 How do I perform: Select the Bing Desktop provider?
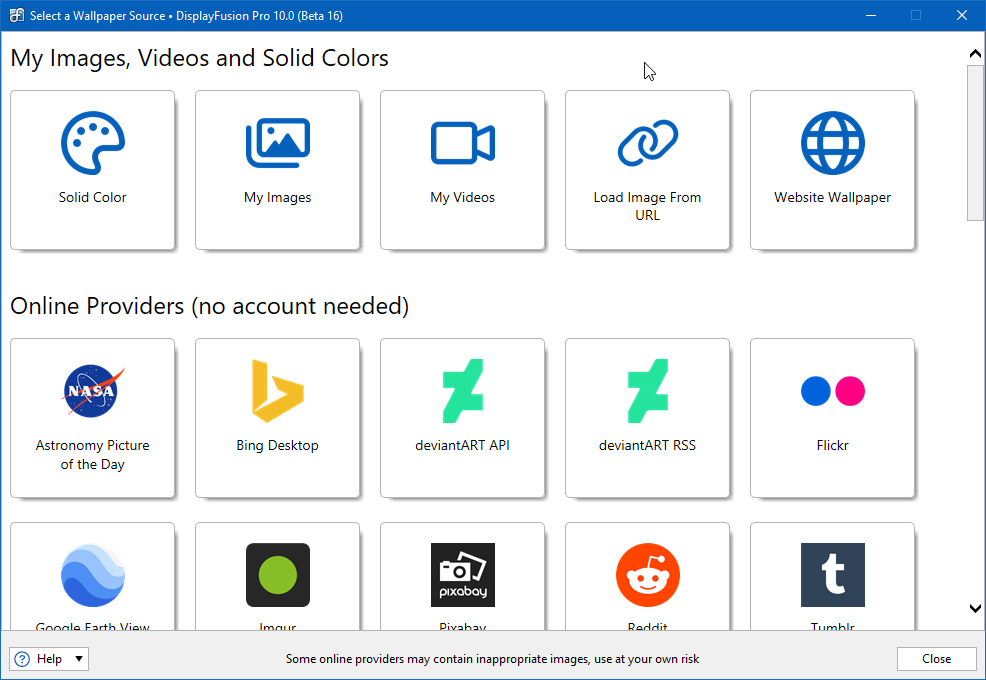(x=277, y=418)
